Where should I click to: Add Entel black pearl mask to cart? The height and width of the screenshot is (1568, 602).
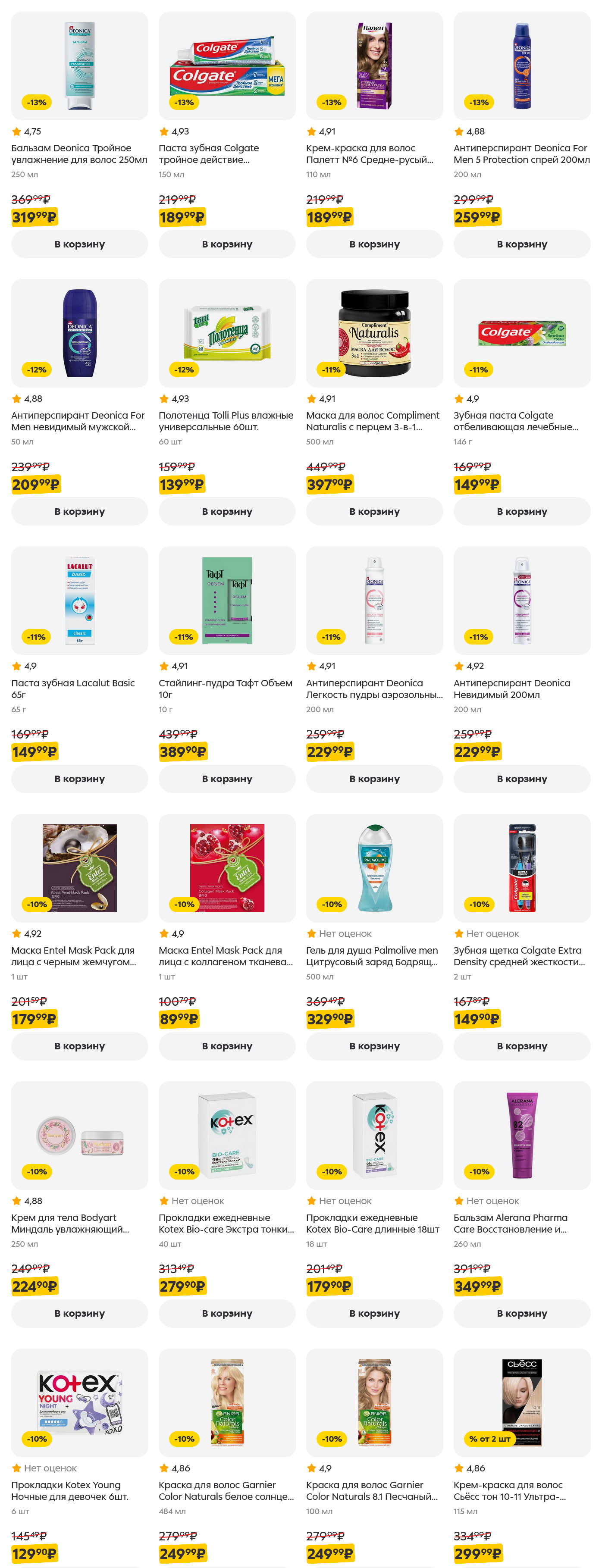click(x=79, y=1046)
